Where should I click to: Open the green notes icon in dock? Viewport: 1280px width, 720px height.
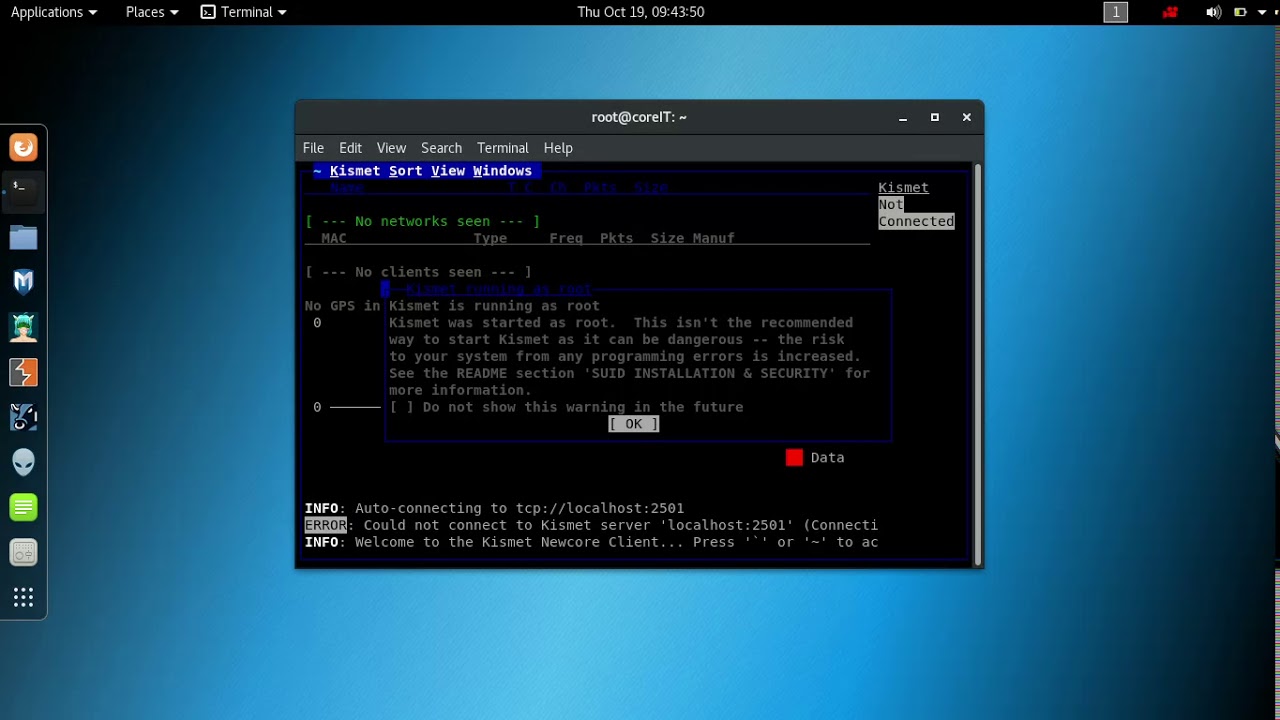(24, 507)
